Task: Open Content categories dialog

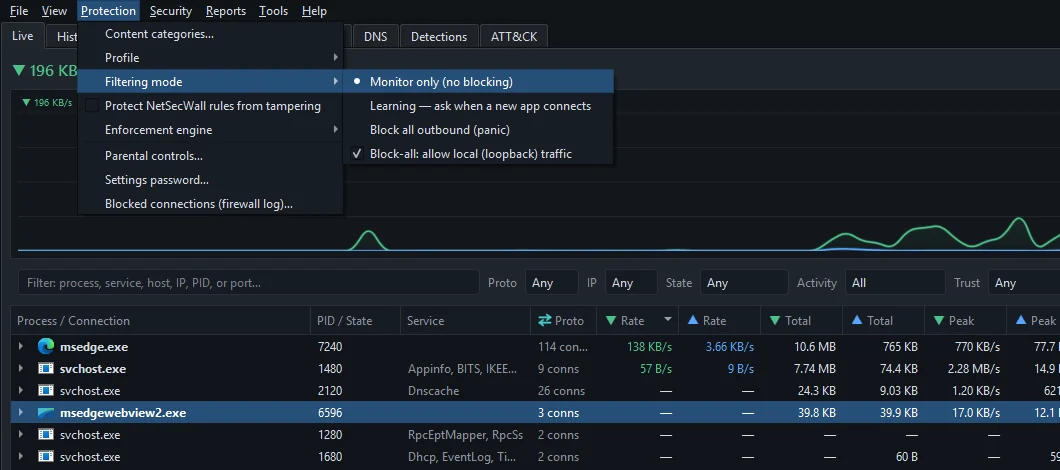Action: tap(210, 34)
